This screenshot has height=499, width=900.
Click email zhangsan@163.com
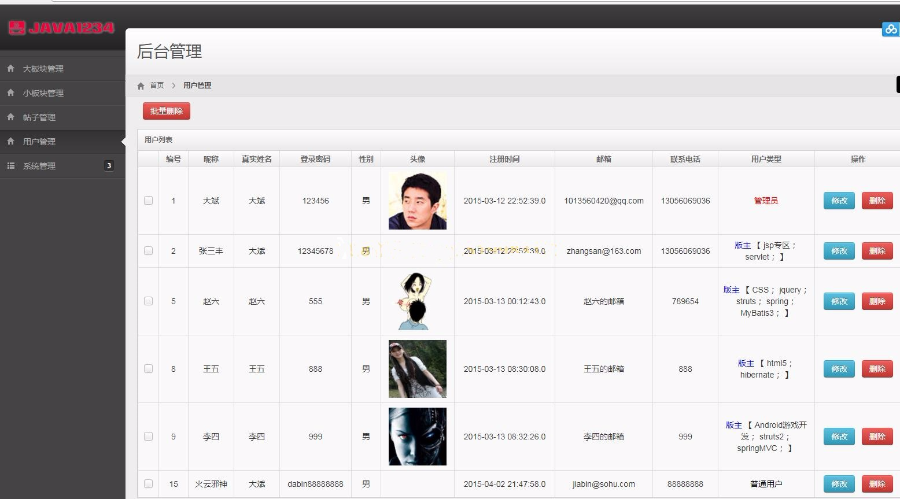coord(604,251)
